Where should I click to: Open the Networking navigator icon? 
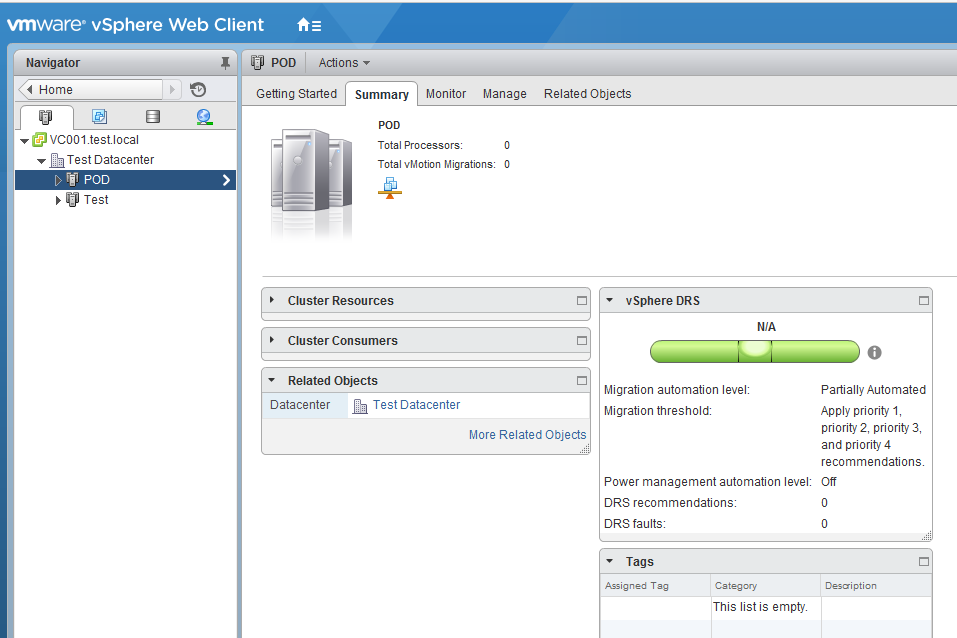pyautogui.click(x=203, y=116)
